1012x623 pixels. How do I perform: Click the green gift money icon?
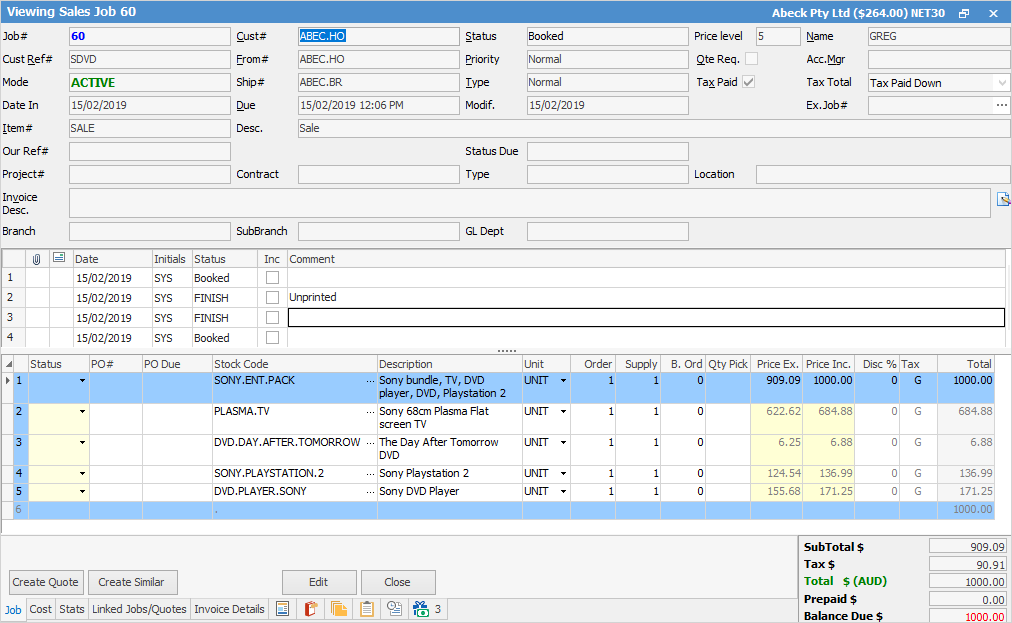421,609
